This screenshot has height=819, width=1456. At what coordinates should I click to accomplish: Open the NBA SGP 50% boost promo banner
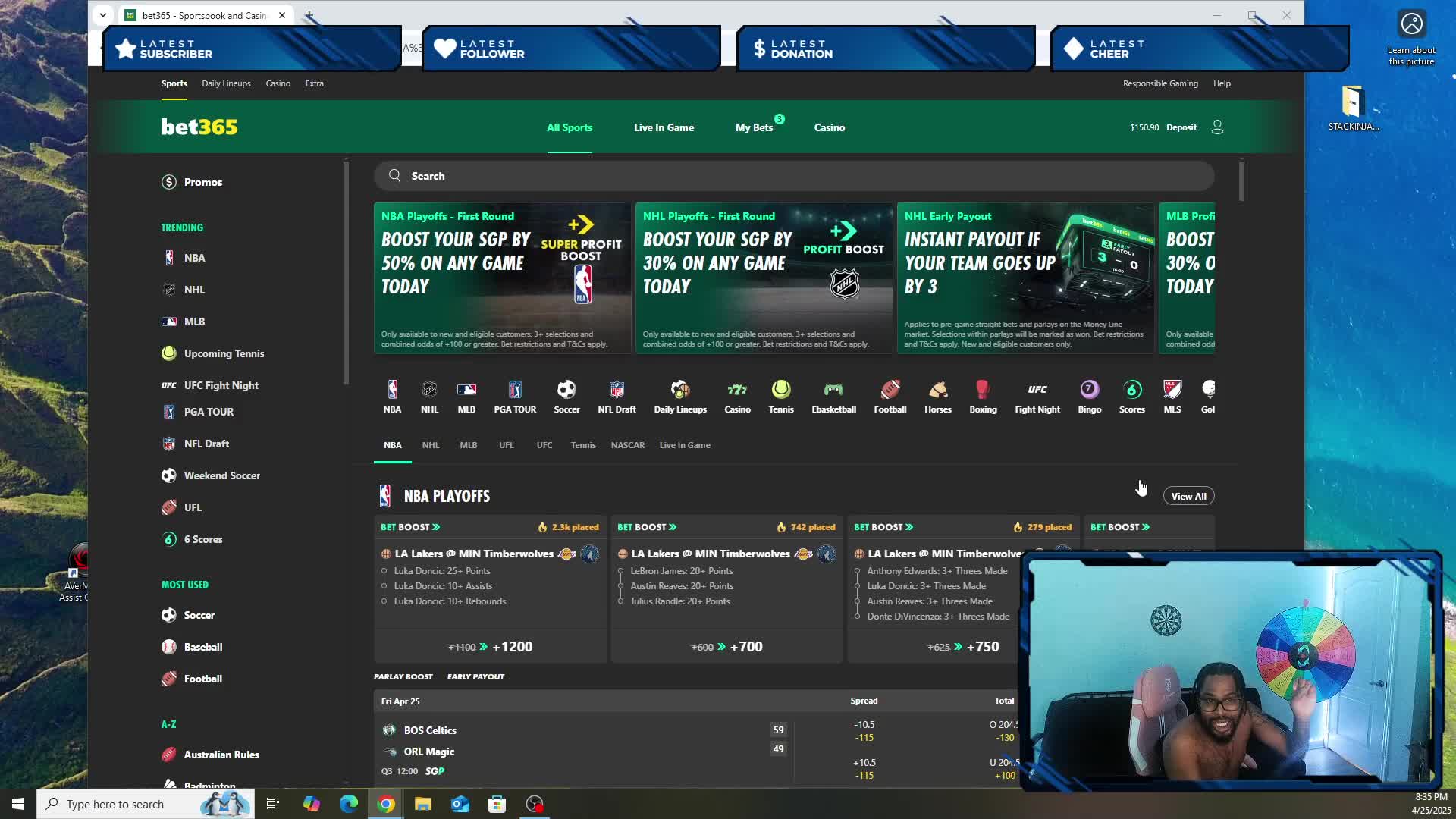[502, 278]
